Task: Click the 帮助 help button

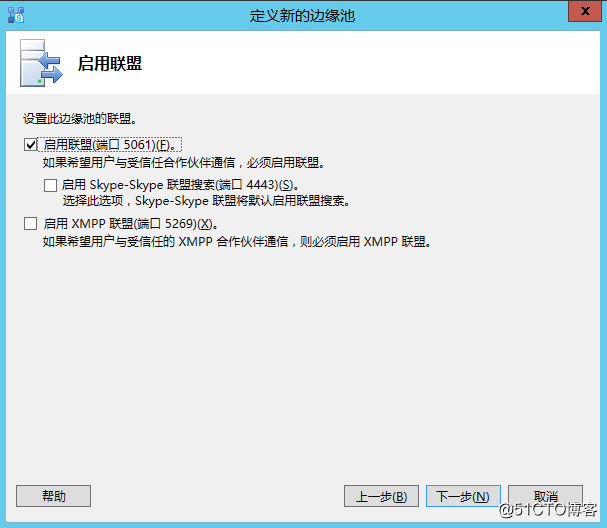Action: (x=53, y=496)
